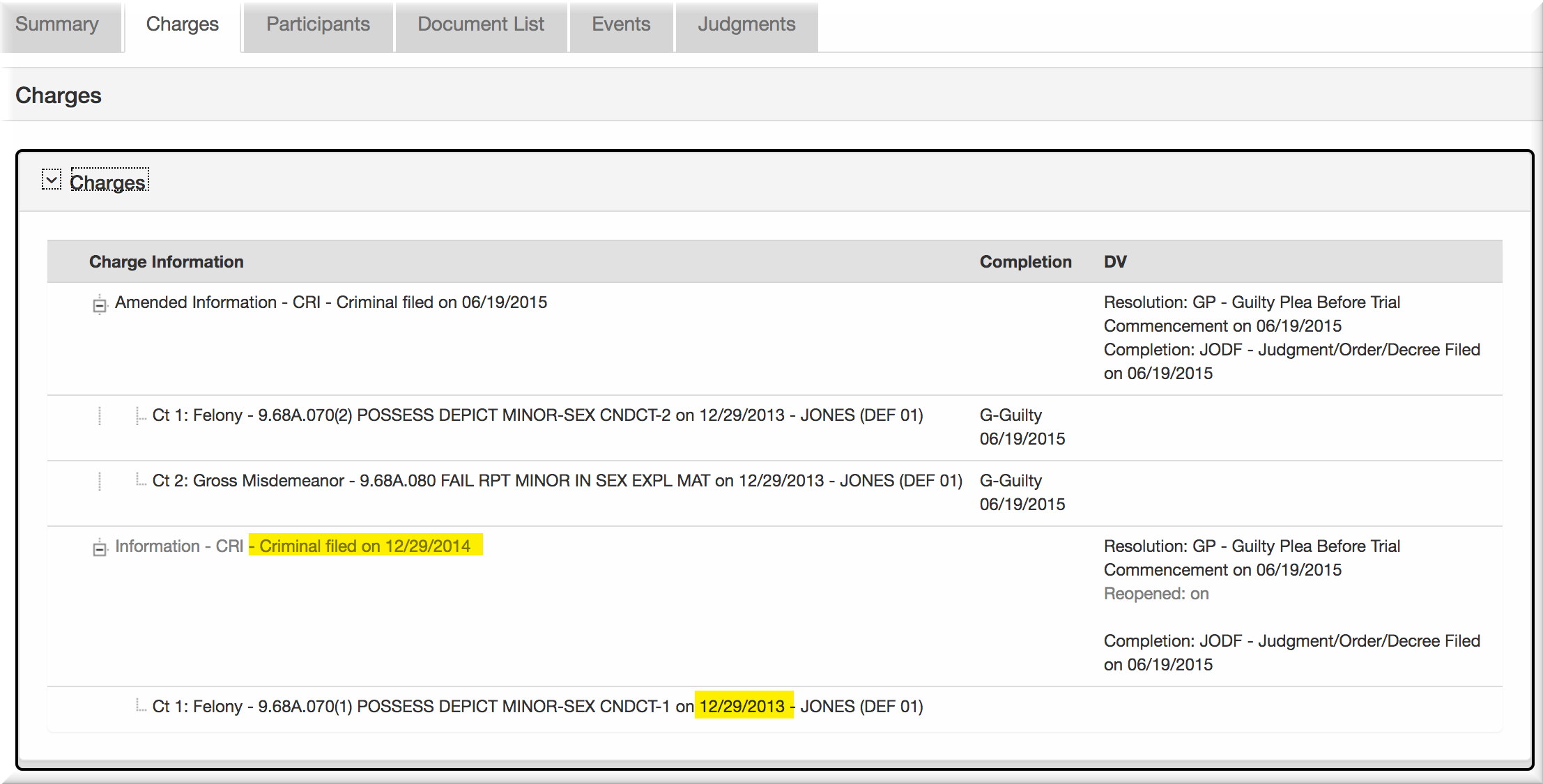Click Commencement on 06/19/2015 in Amended row
Image resolution: width=1543 pixels, height=784 pixels.
coord(1222,326)
